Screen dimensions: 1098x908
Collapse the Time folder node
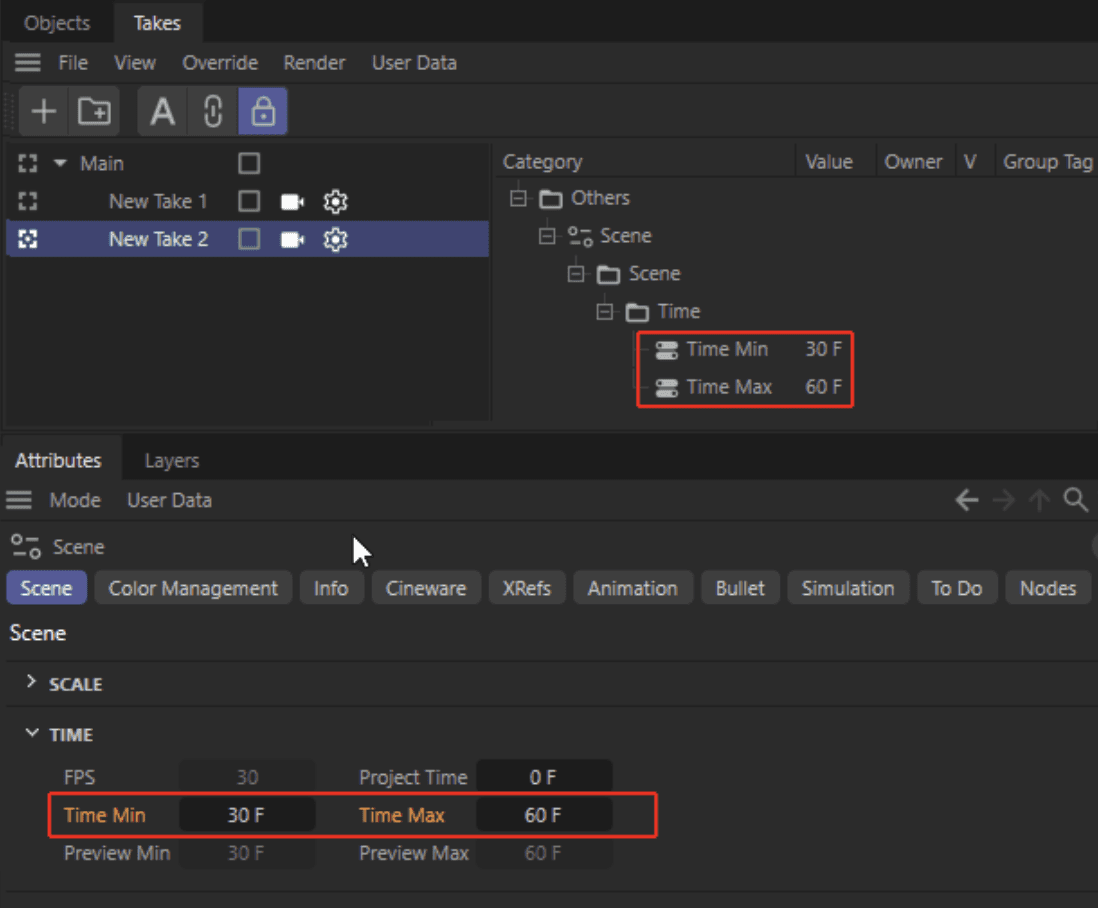click(604, 312)
